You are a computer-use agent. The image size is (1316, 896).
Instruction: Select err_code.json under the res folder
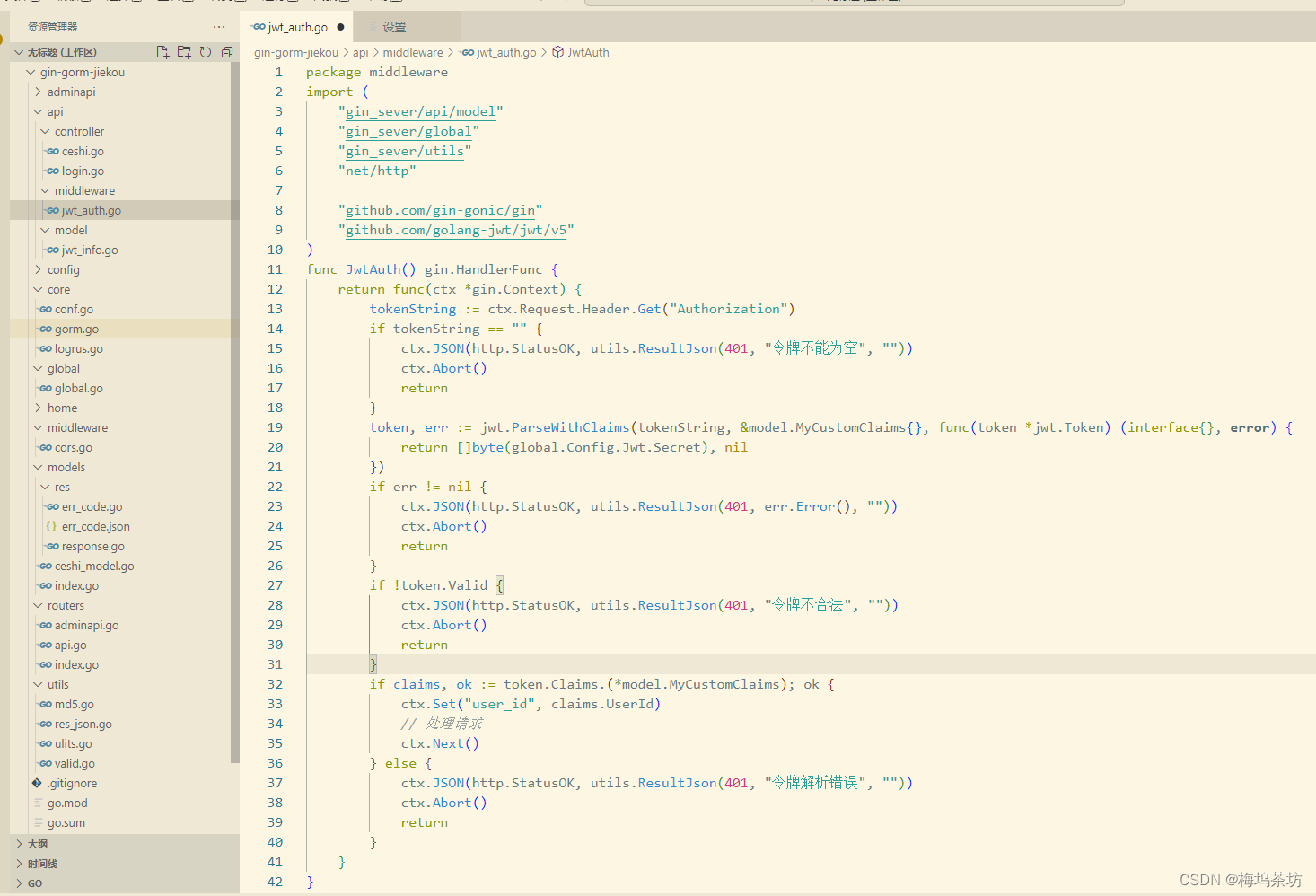[95, 526]
